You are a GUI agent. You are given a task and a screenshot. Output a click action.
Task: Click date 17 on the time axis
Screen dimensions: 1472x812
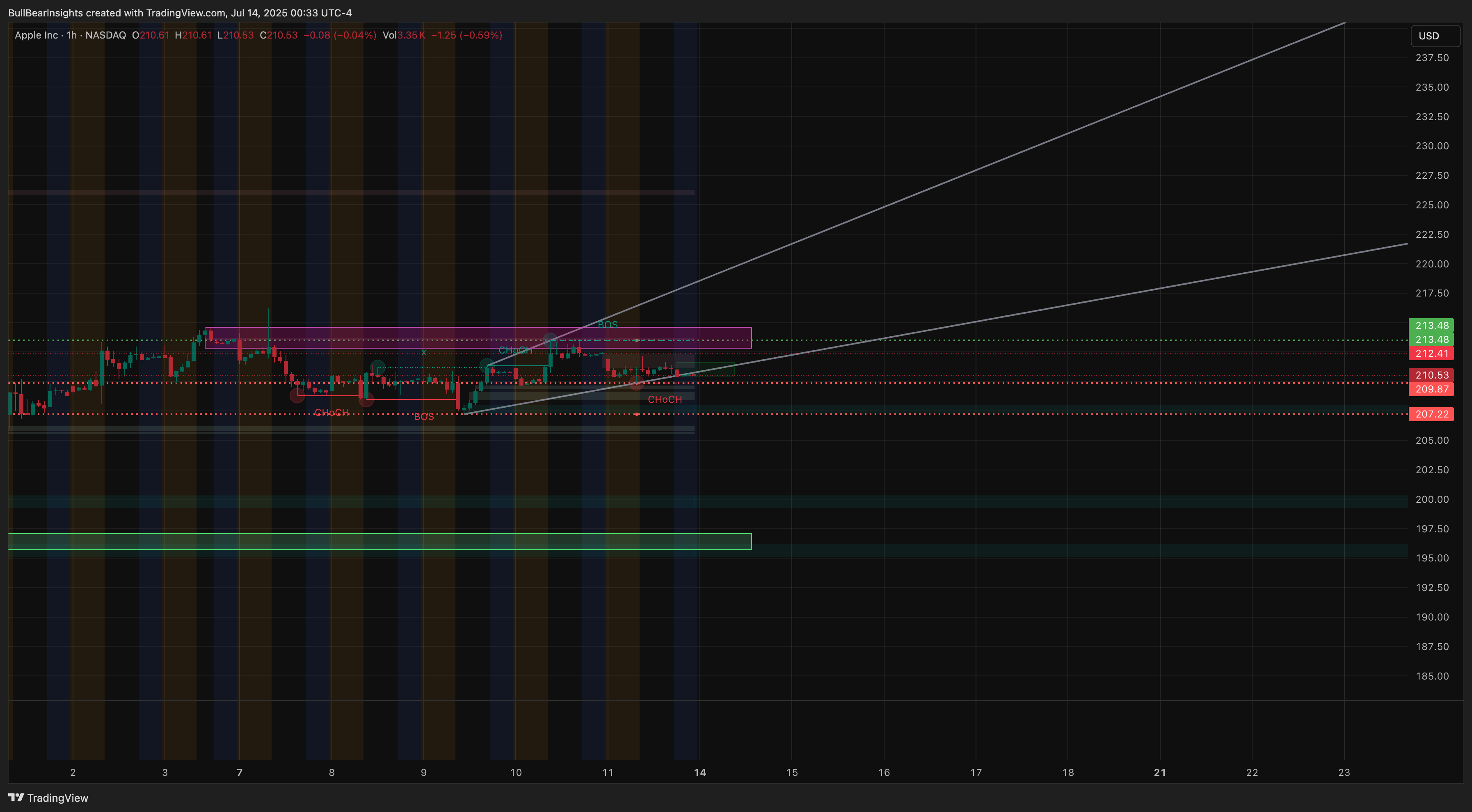pos(976,773)
